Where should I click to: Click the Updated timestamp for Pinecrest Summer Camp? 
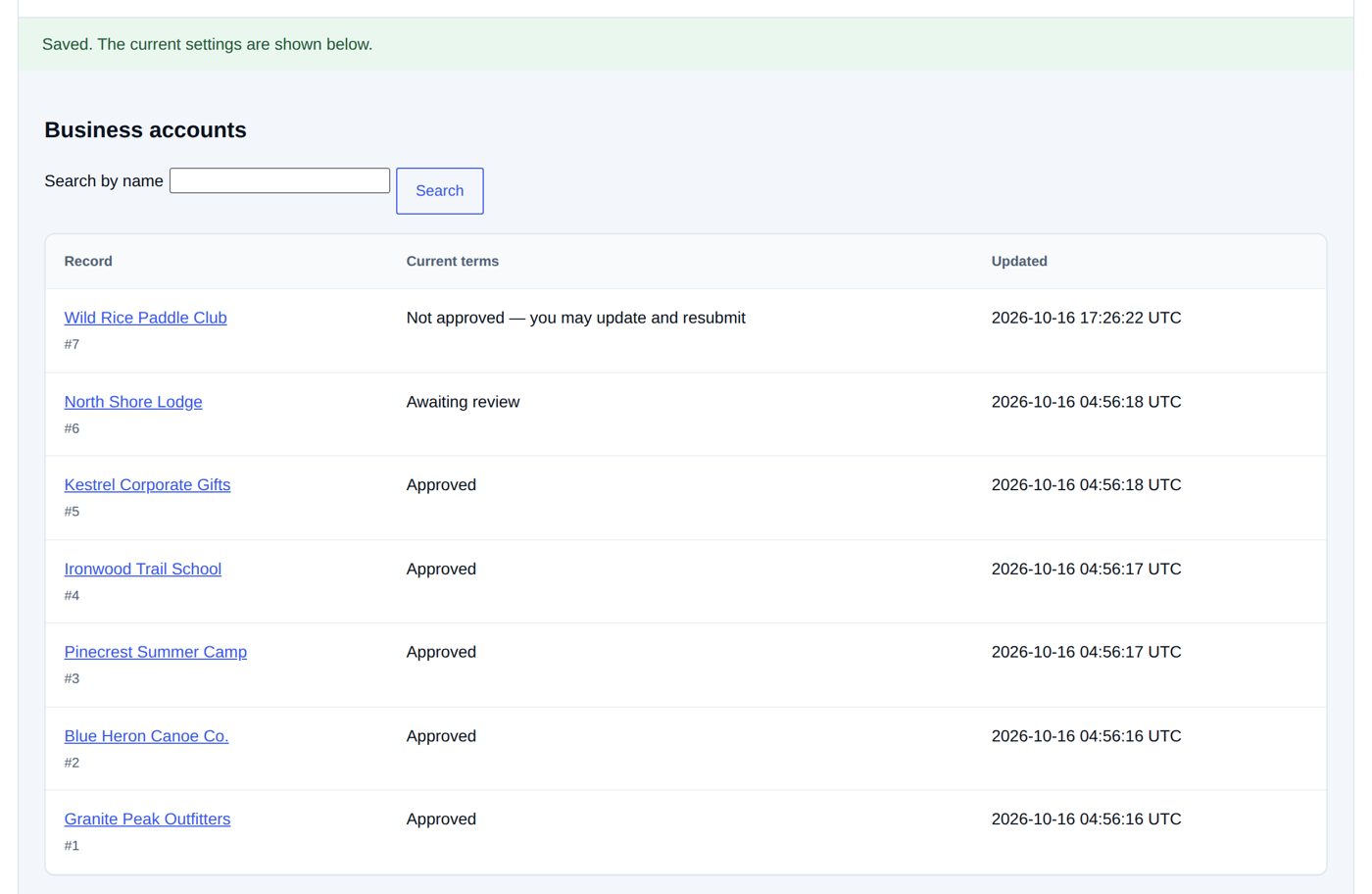tap(1086, 653)
